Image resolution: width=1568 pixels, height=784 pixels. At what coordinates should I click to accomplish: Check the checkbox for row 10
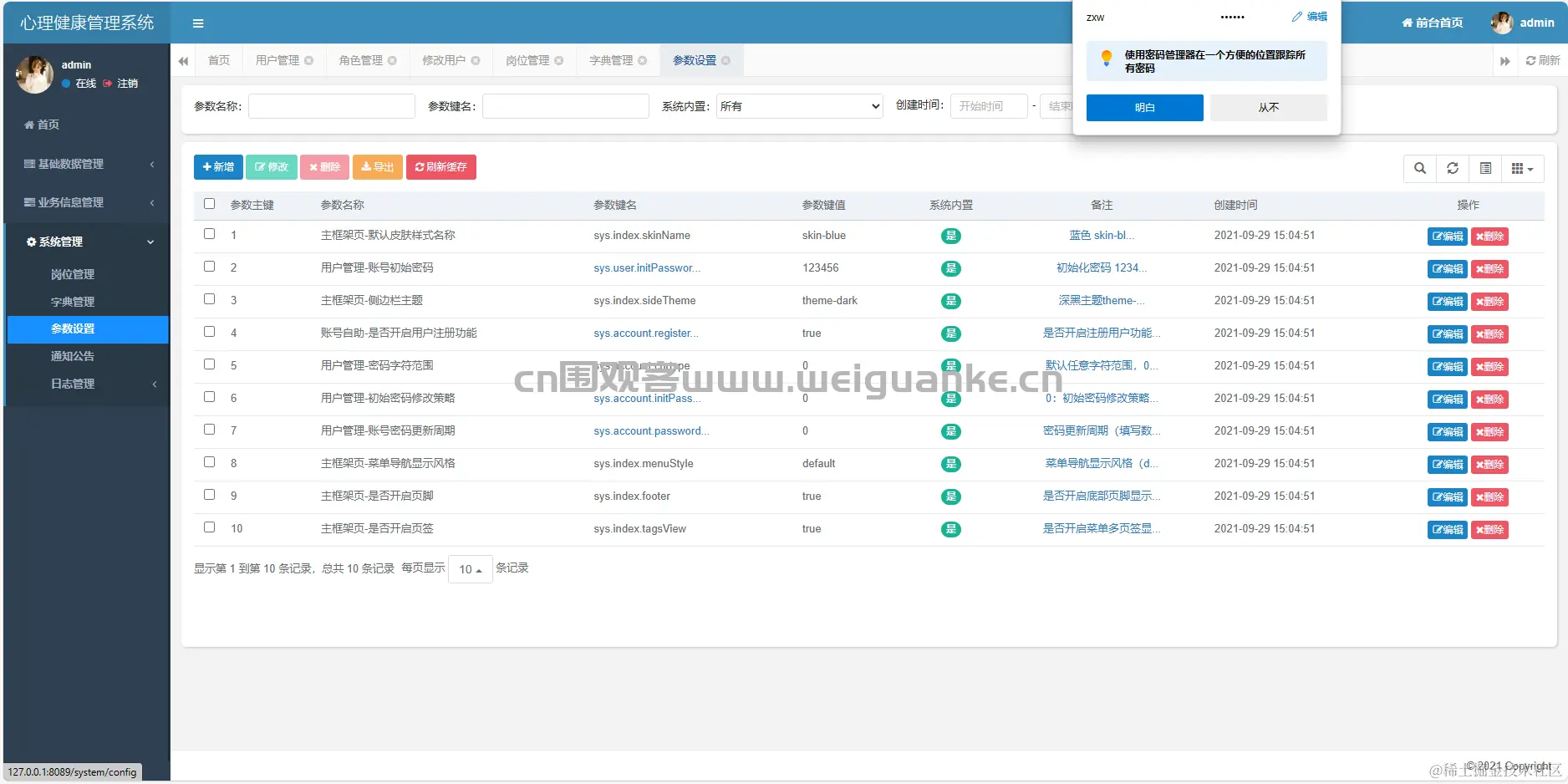tap(210, 527)
